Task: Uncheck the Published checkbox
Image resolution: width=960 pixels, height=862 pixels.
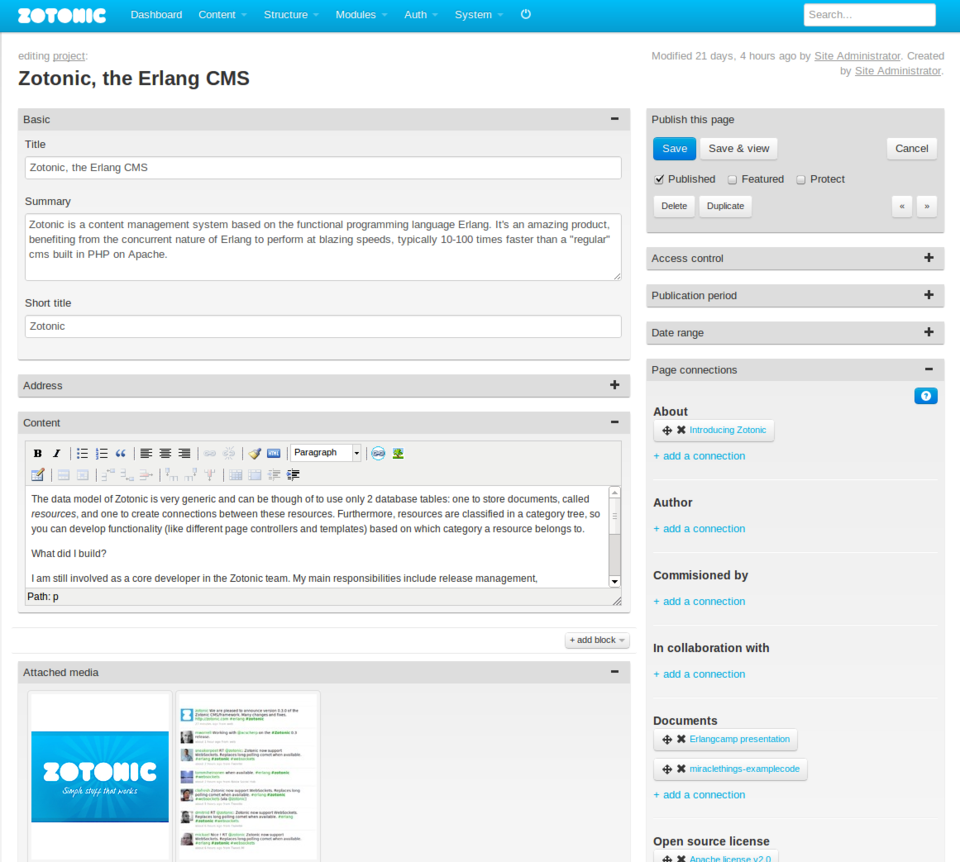Action: click(x=659, y=179)
